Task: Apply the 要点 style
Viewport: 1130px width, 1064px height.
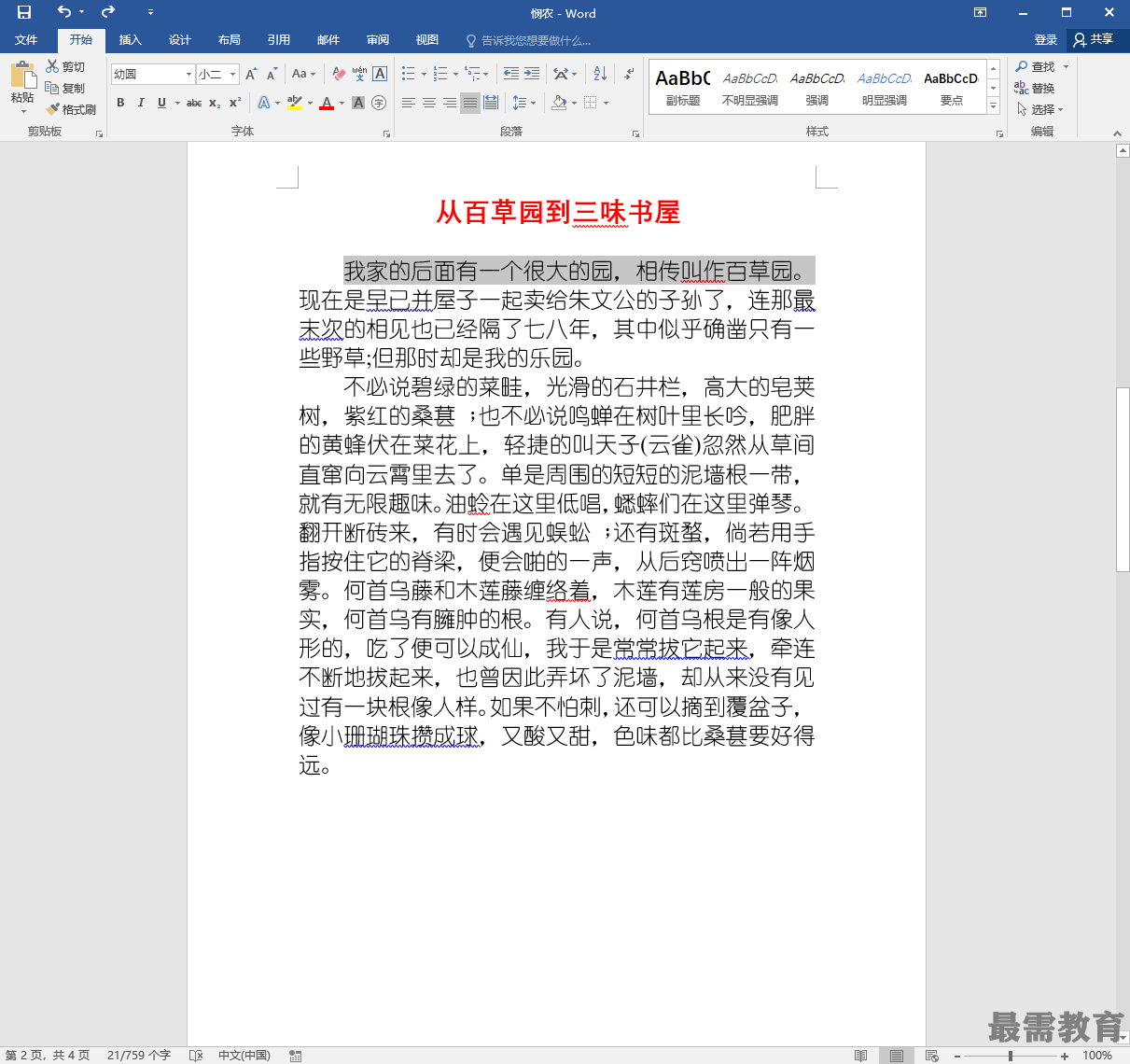Action: coord(952,87)
